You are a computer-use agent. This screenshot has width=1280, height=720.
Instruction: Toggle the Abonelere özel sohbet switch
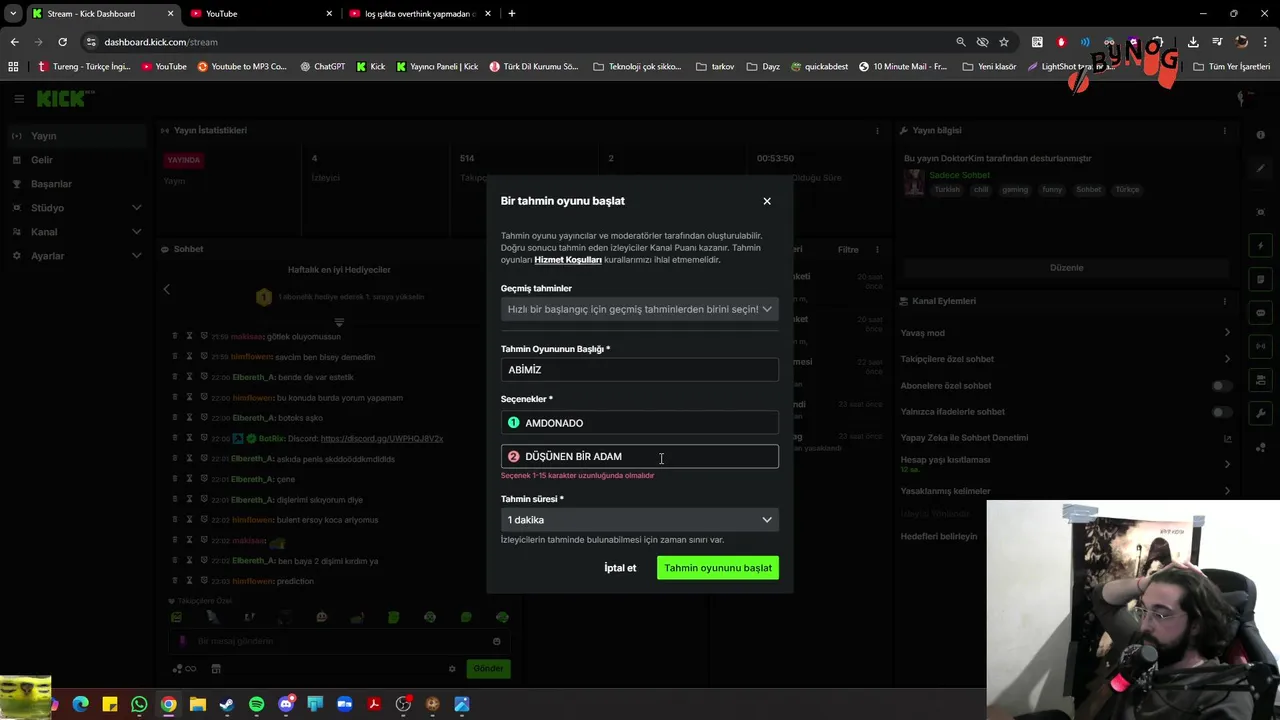[x=1220, y=386]
